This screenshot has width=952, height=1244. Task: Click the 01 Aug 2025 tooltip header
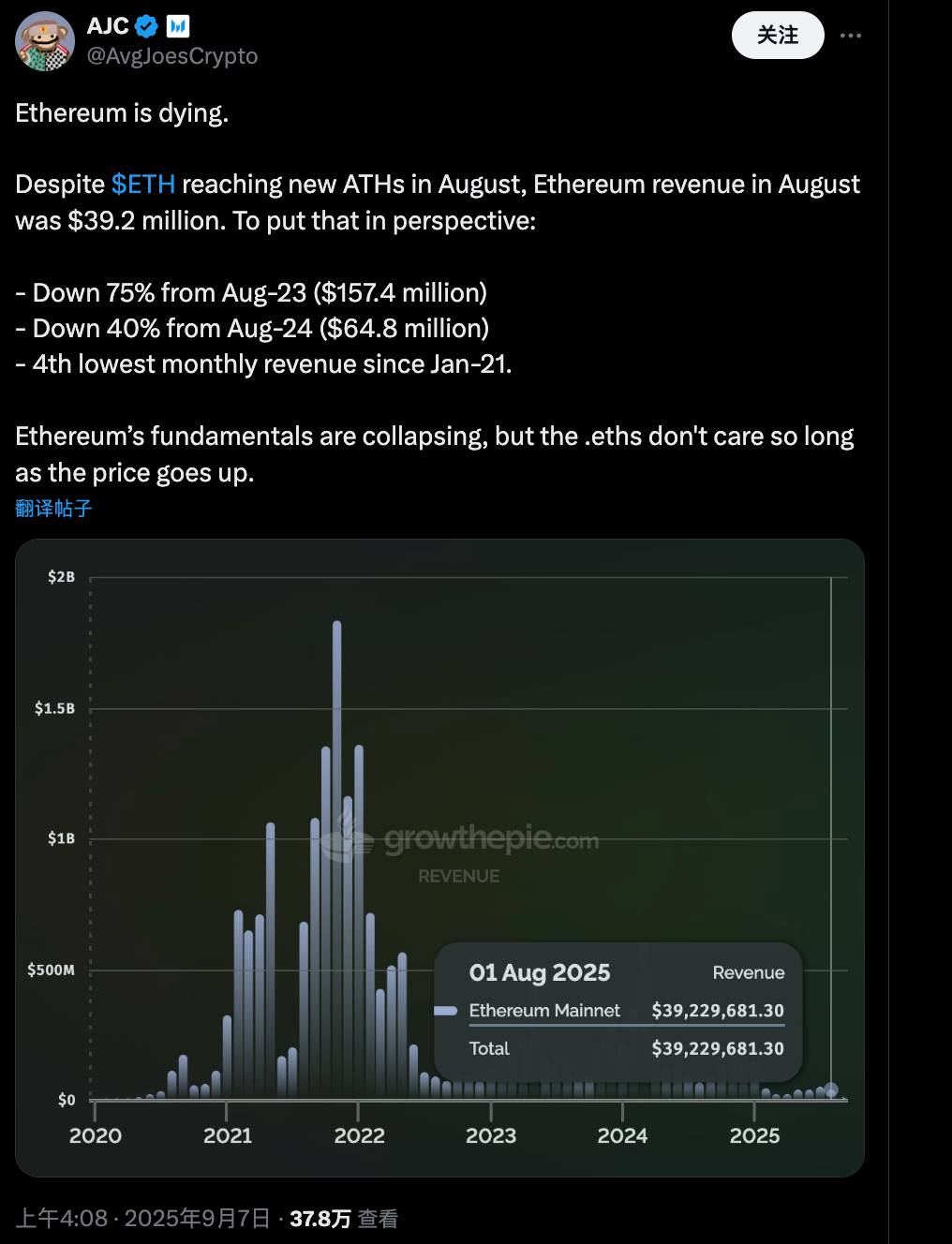pos(541,973)
